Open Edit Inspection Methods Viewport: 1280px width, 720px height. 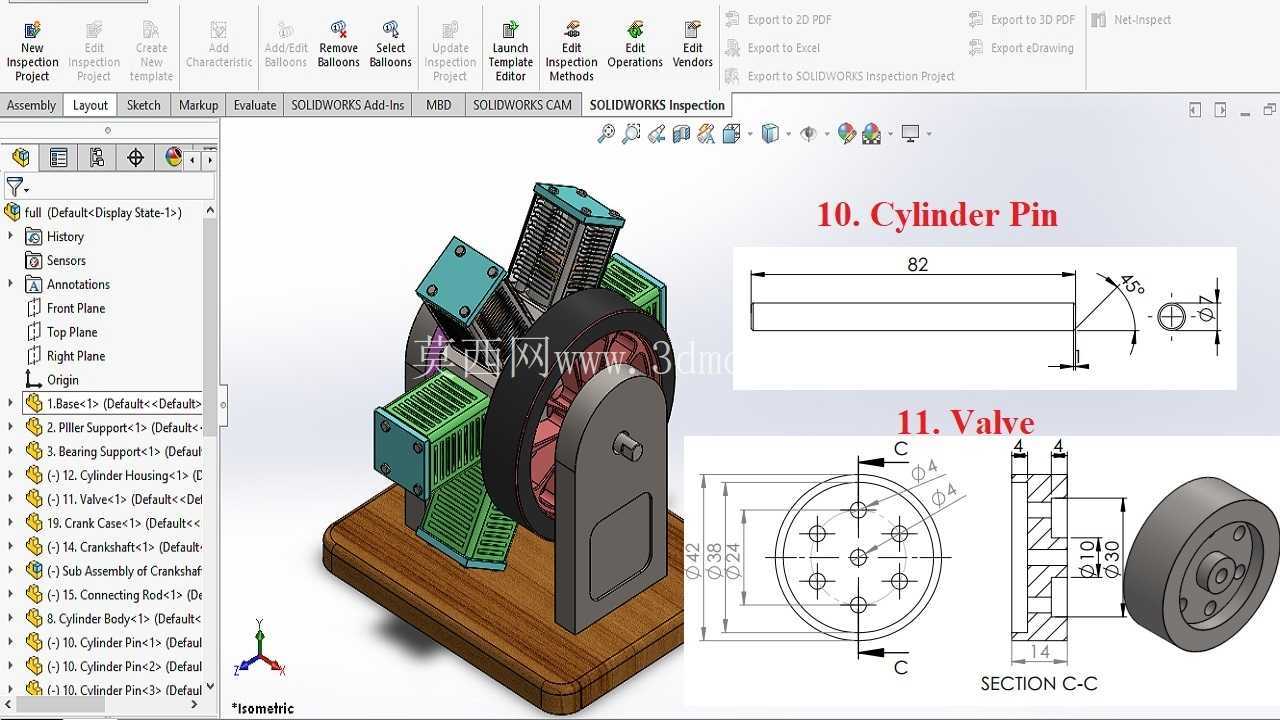point(572,49)
